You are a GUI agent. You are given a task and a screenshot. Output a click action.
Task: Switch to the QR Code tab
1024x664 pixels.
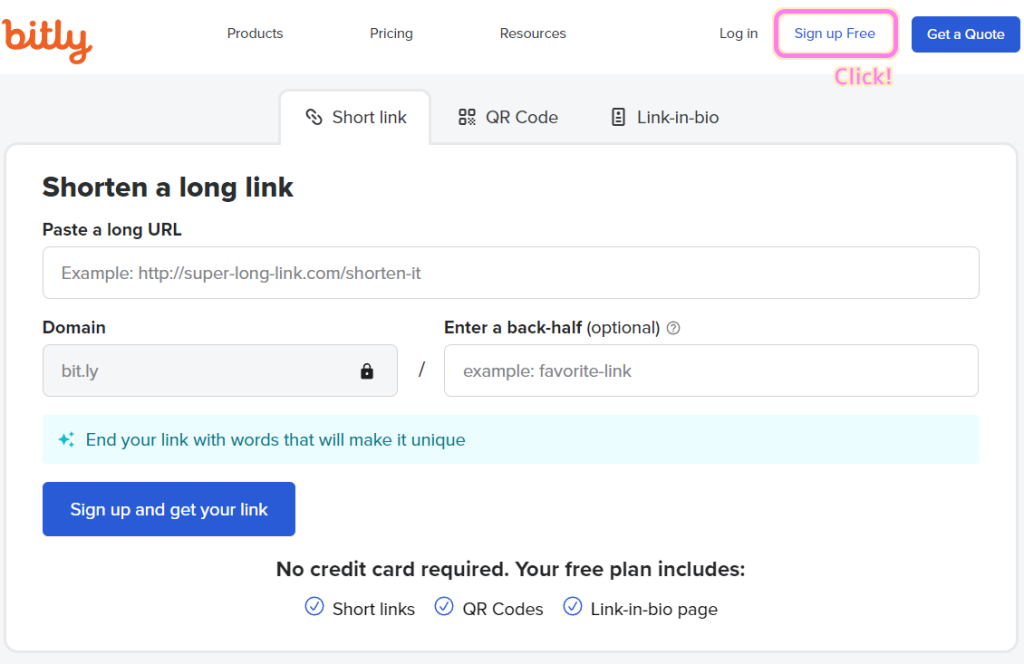click(x=508, y=116)
